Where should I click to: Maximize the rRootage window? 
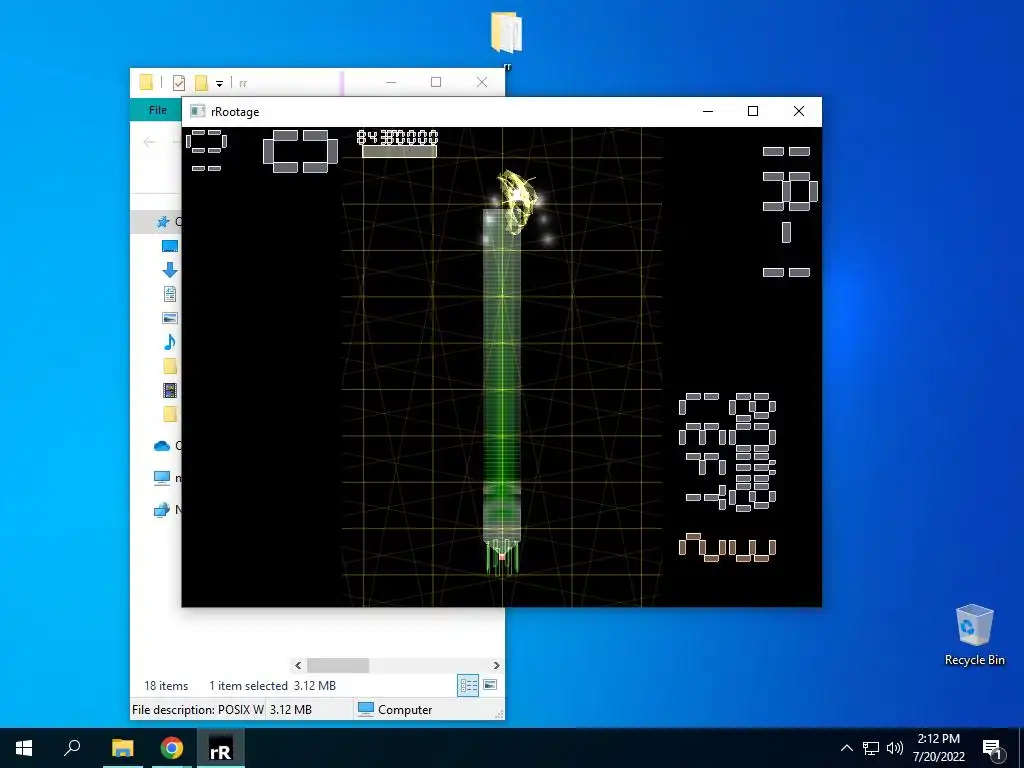753,111
